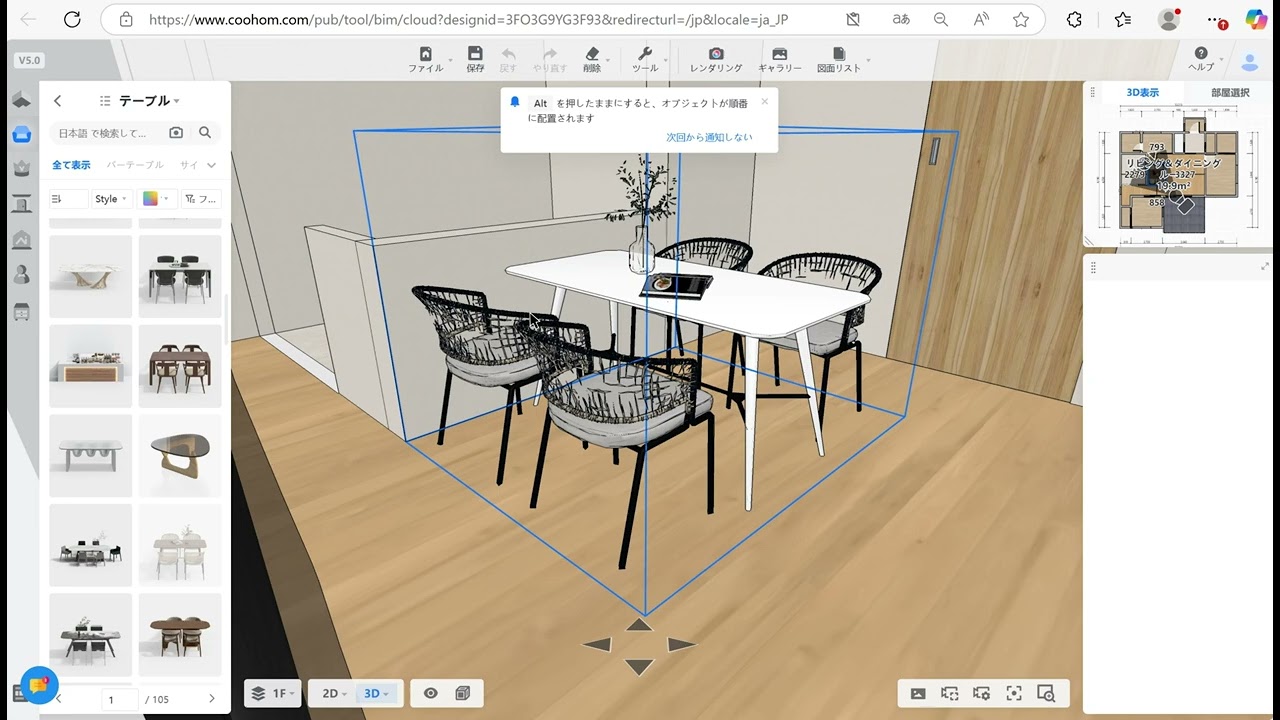
Task: Select the cabinet drawer icon in left sidebar
Action: click(21, 311)
